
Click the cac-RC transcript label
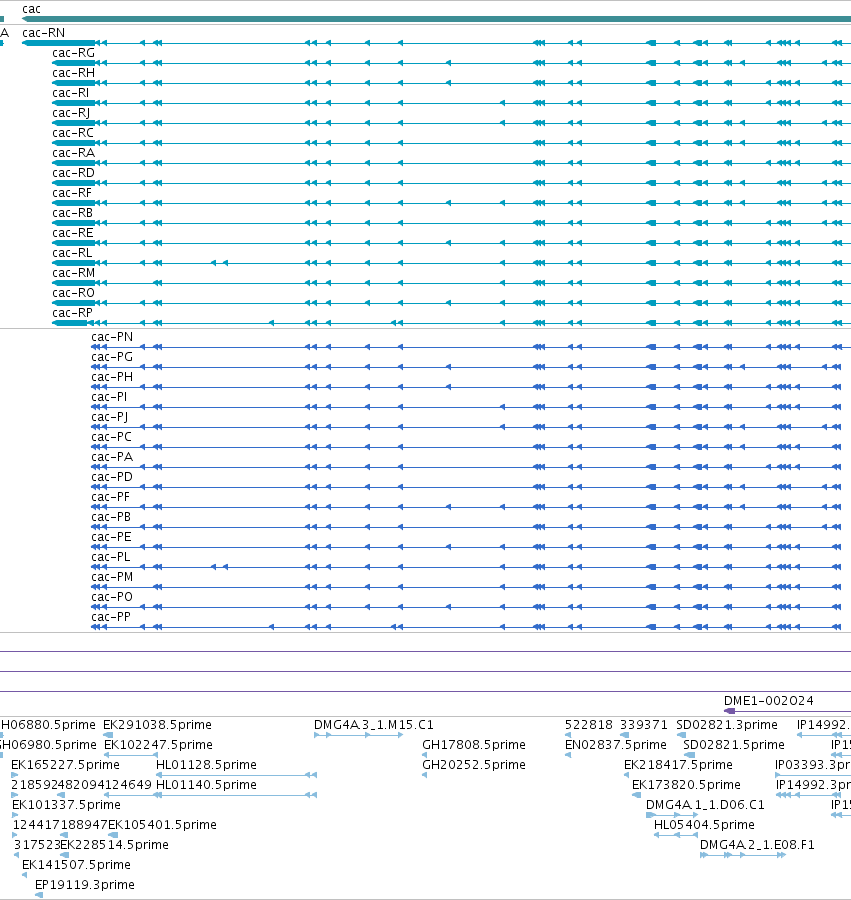click(x=73, y=133)
